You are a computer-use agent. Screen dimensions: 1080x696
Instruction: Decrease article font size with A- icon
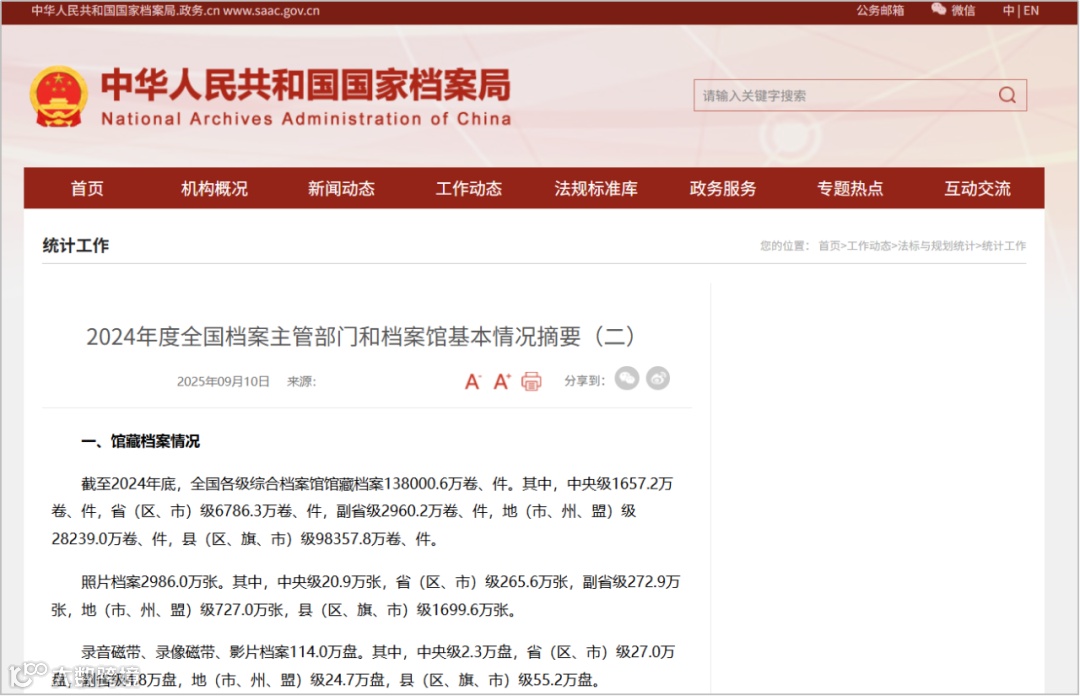click(x=472, y=381)
